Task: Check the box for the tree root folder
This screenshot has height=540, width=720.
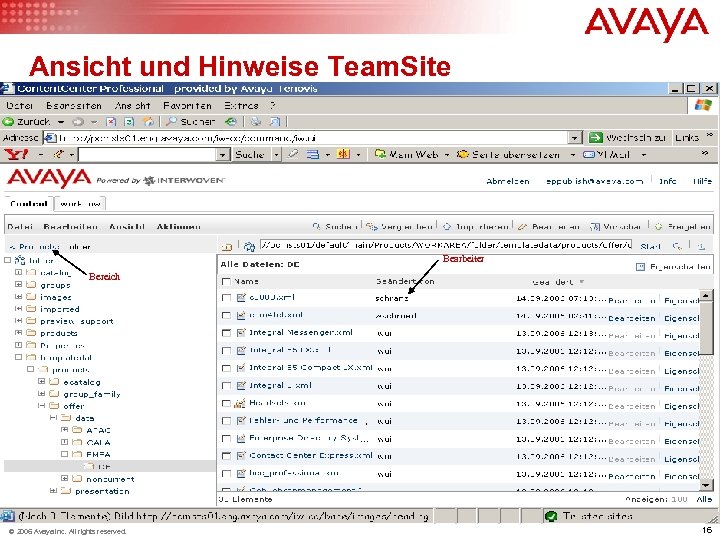Action: point(7,260)
